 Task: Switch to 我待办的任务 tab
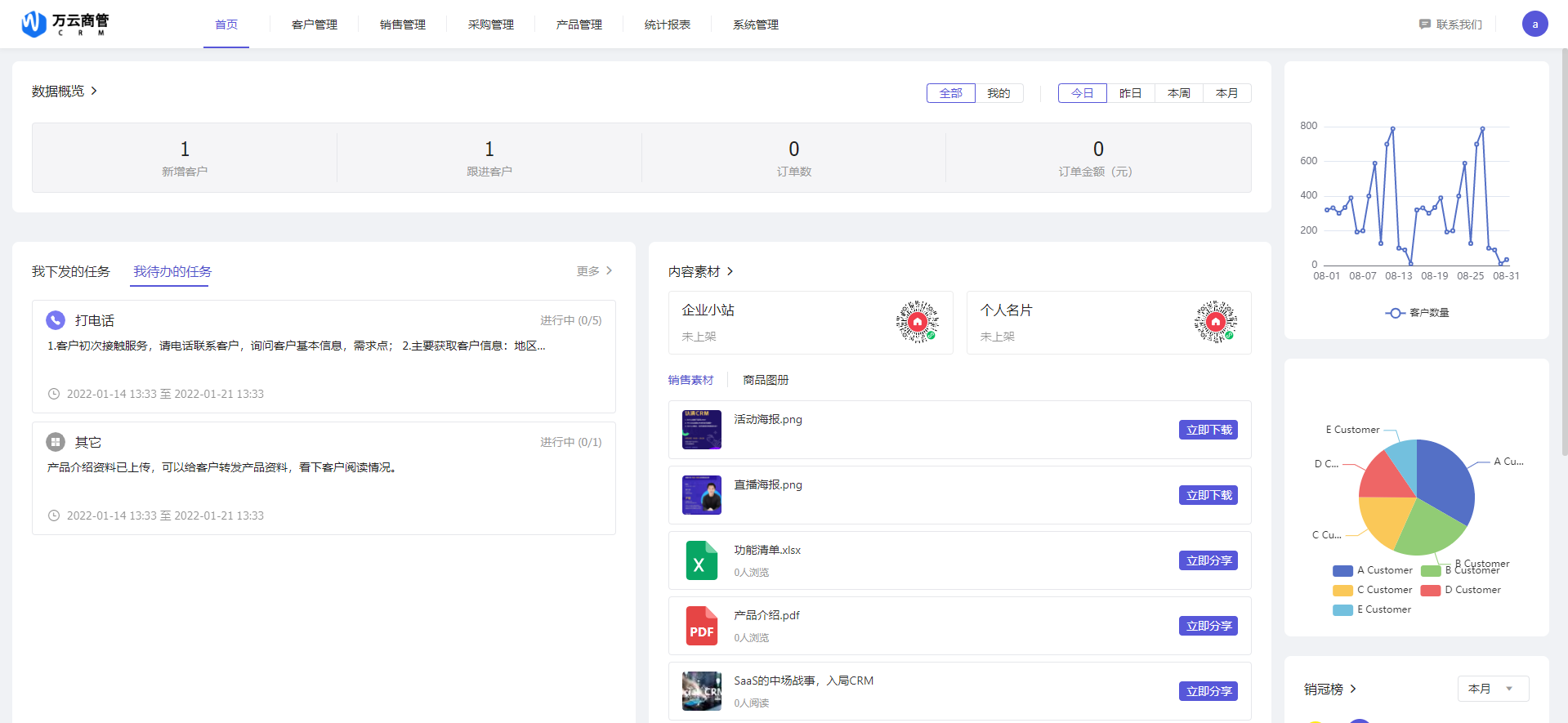[172, 271]
